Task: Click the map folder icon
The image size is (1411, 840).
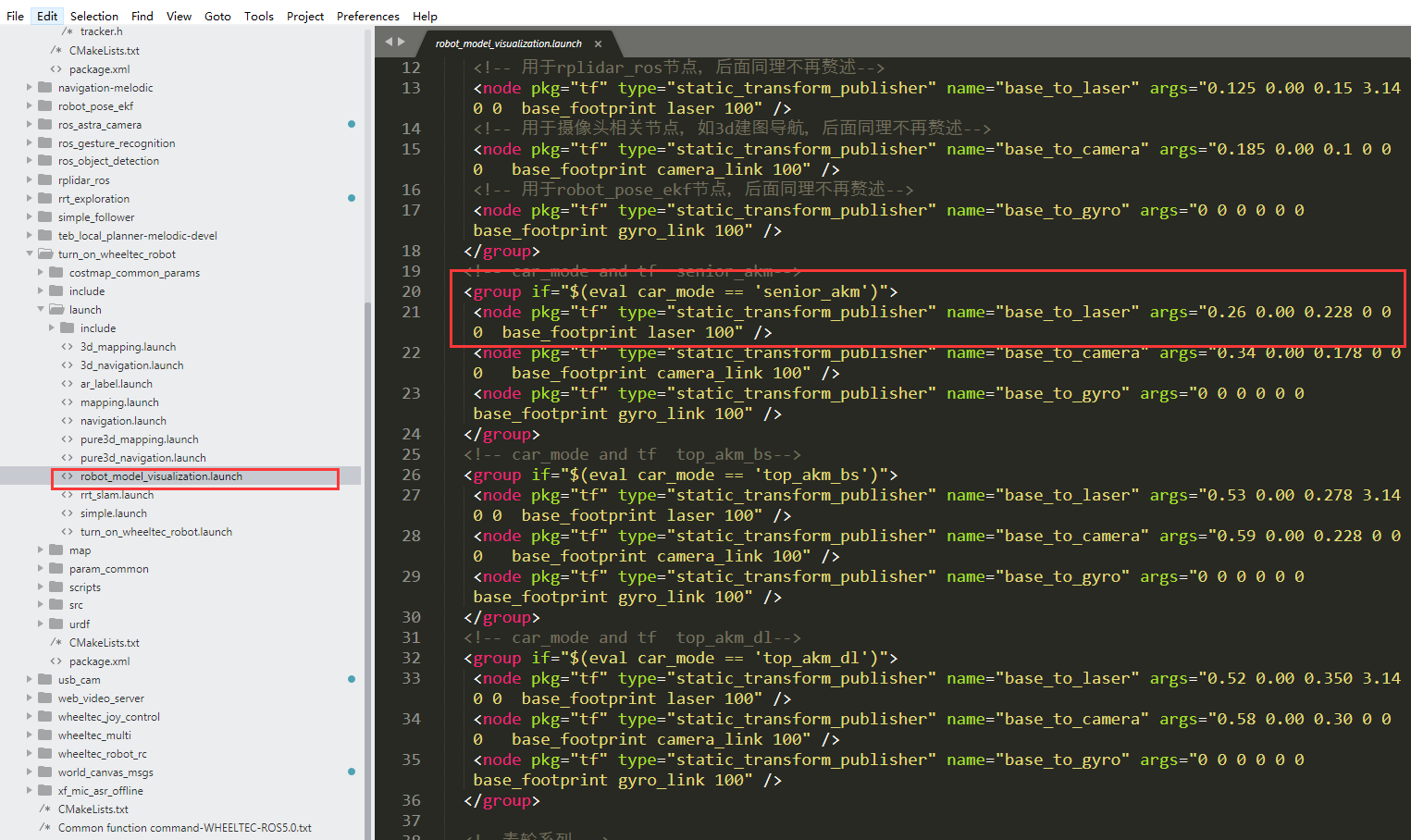Action: (x=56, y=550)
